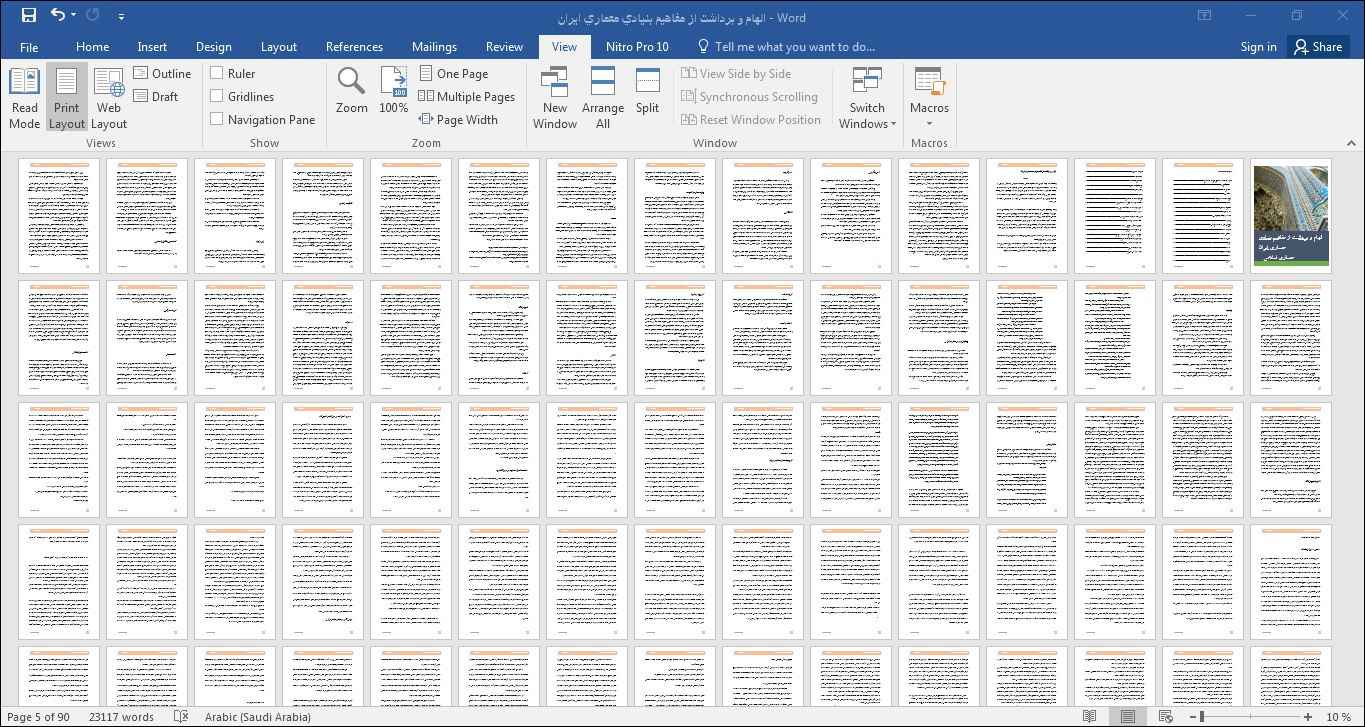Switch to Web Layout view

(108, 99)
